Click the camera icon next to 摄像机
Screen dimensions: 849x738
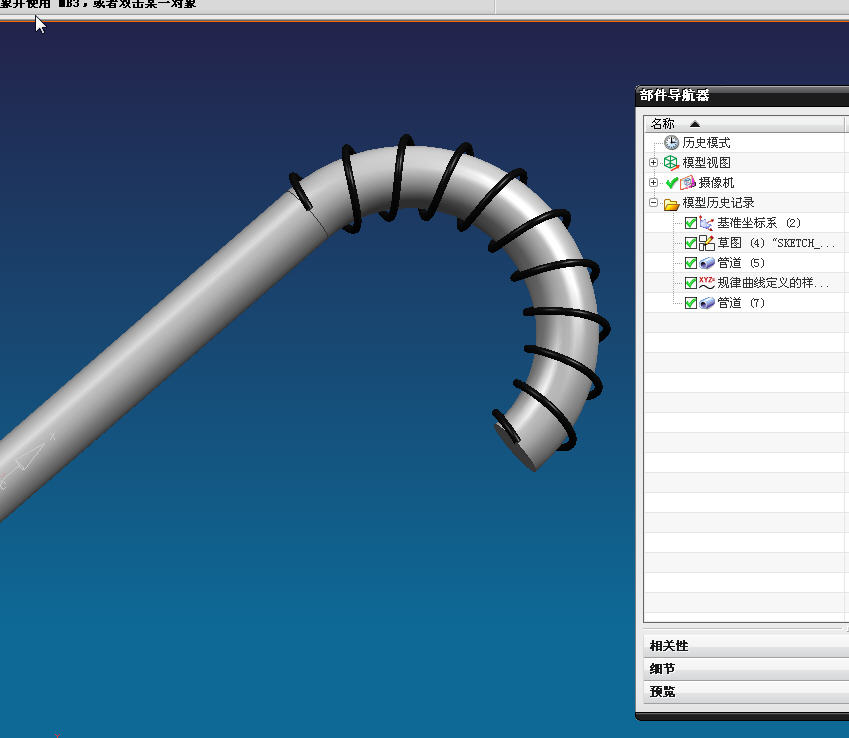tap(688, 182)
